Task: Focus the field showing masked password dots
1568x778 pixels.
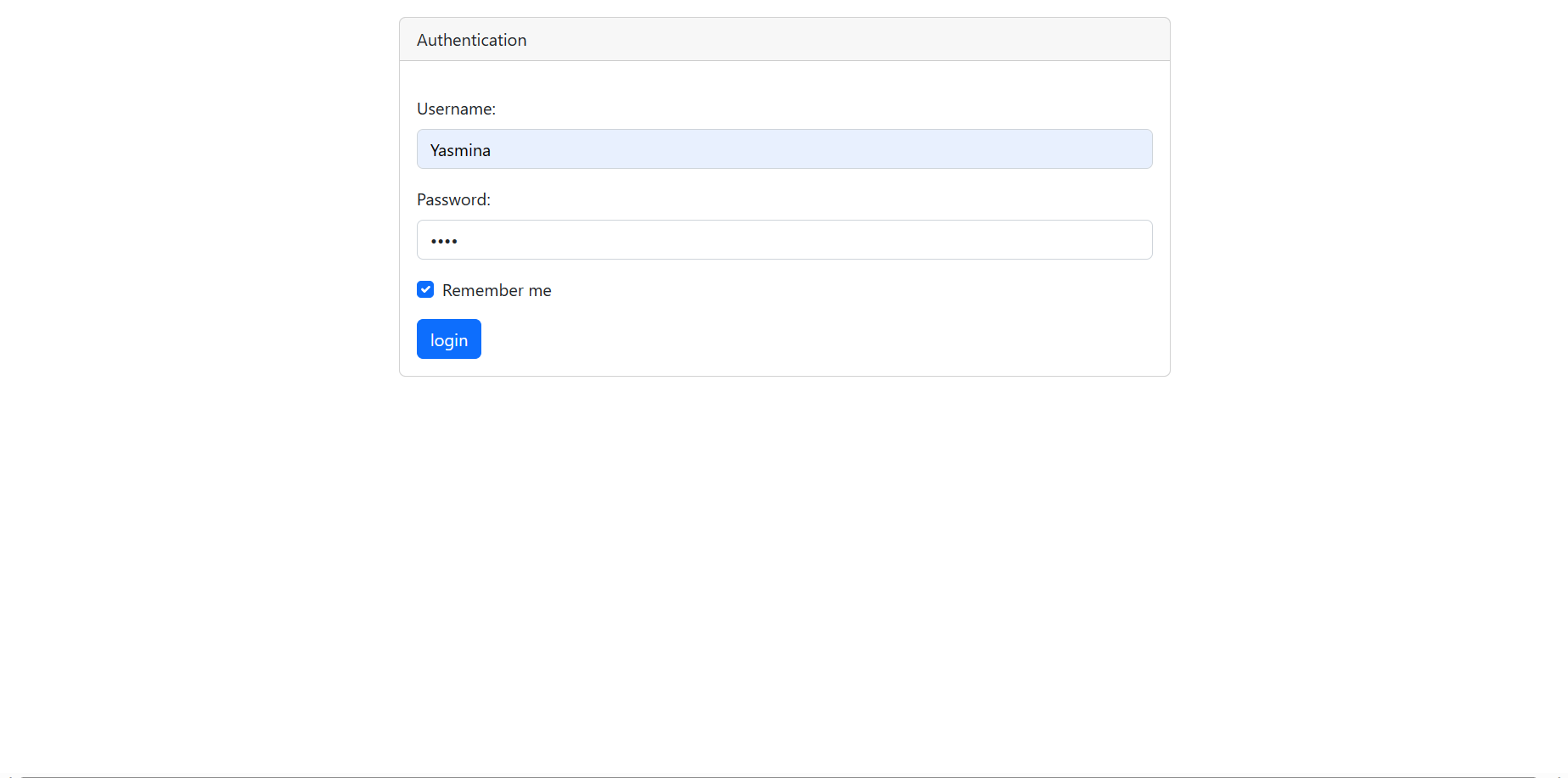Action: click(x=784, y=240)
